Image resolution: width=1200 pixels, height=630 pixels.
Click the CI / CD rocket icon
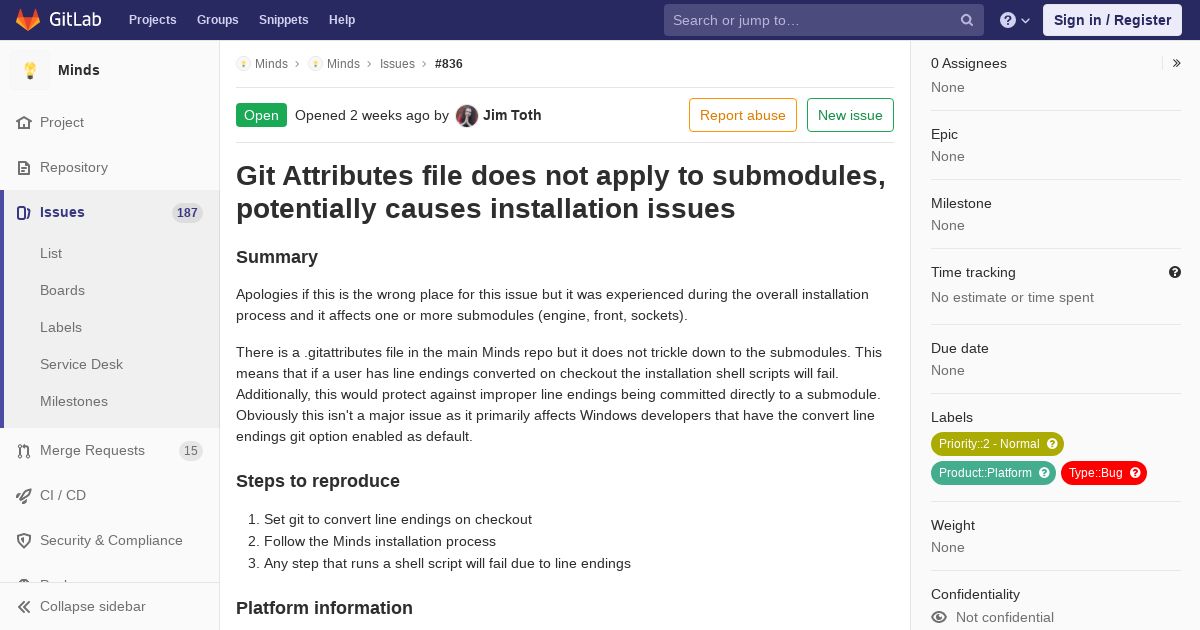(x=24, y=496)
